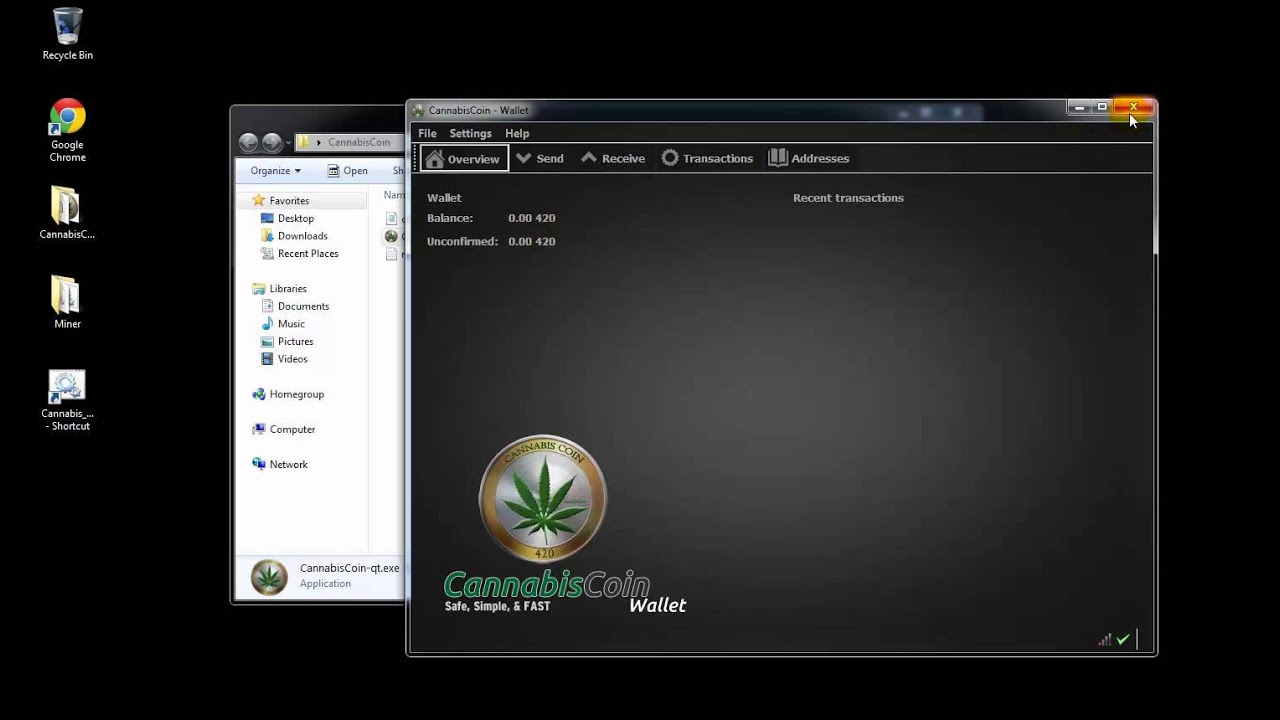
Task: Open the Overview page in the wallet
Action: [464, 158]
